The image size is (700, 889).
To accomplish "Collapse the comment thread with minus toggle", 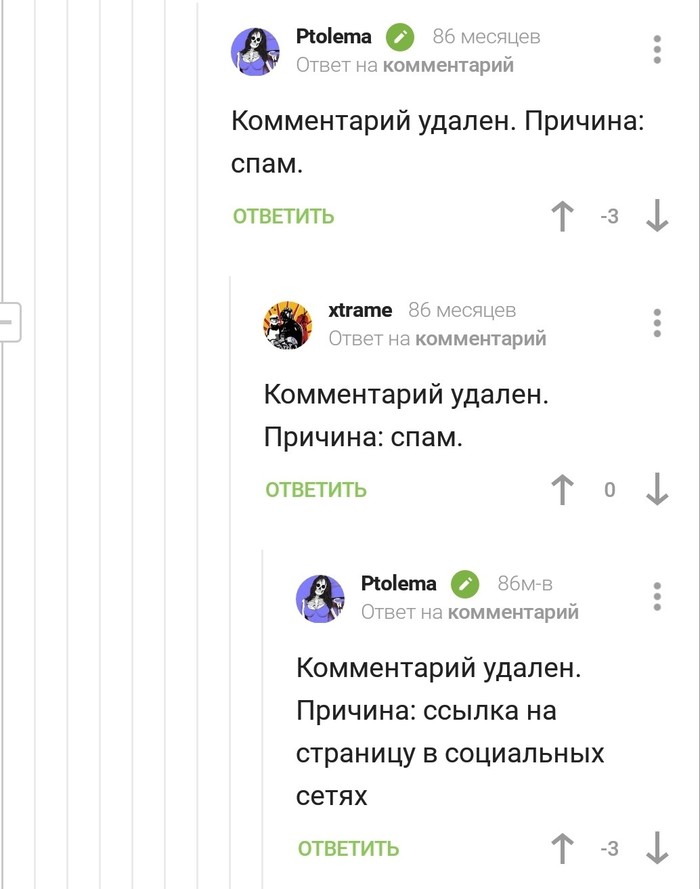I will pyautogui.click(x=7, y=322).
